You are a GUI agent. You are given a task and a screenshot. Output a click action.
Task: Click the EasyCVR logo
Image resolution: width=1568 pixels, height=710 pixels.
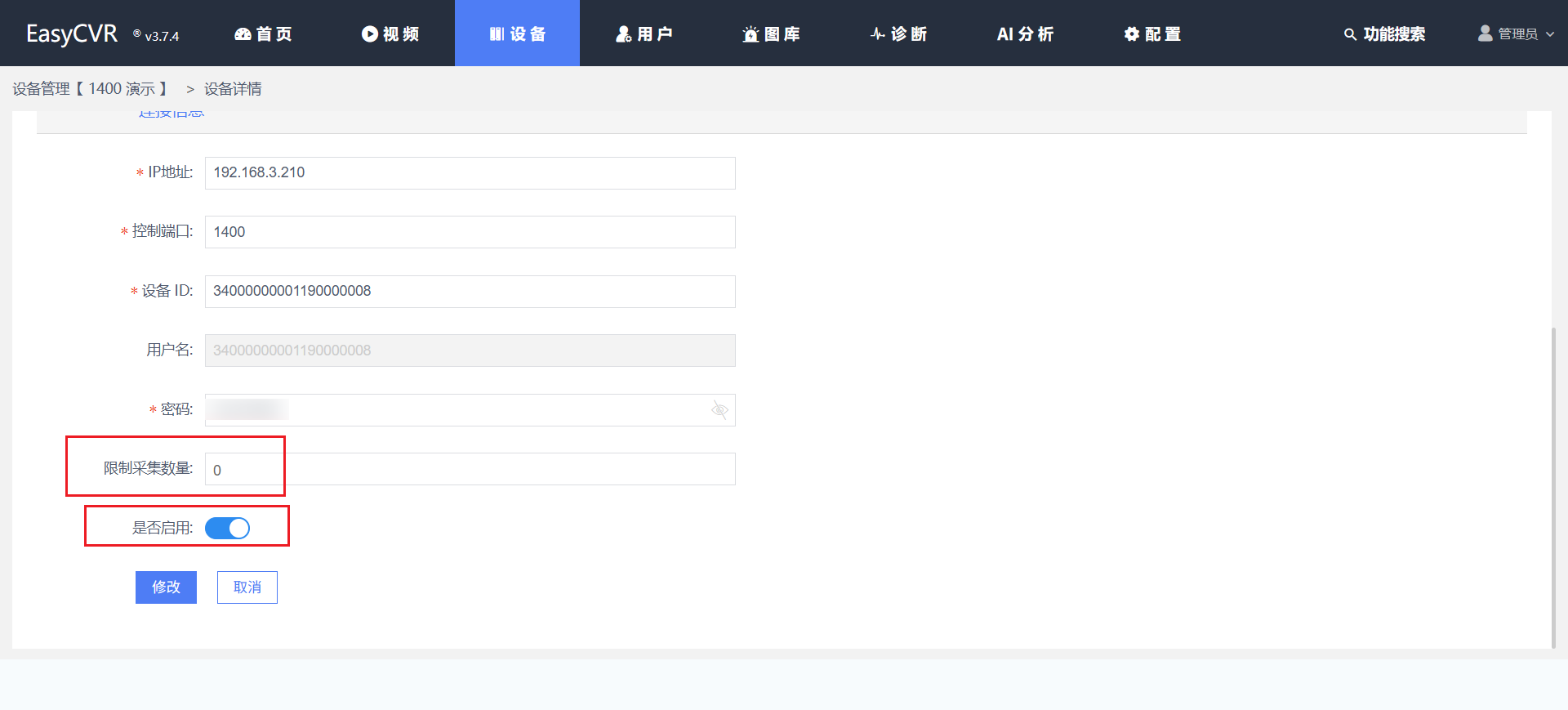click(x=72, y=33)
